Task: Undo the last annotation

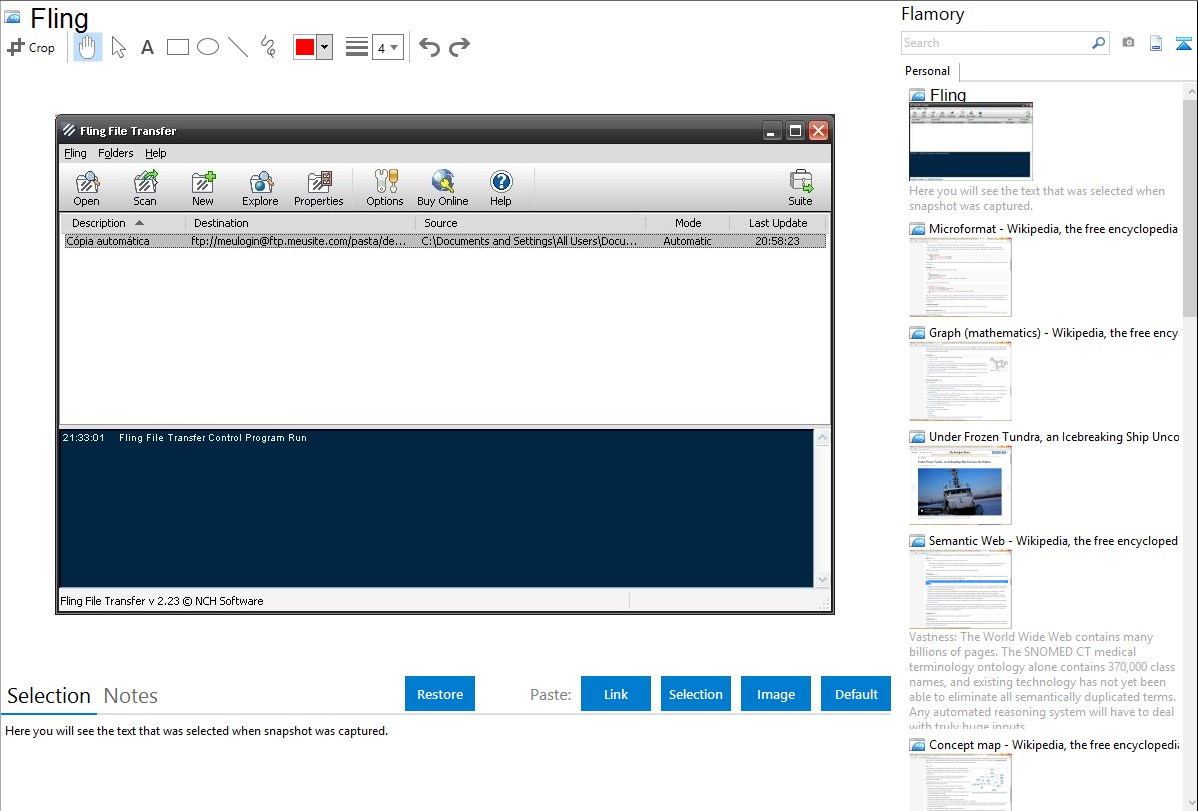Action: [x=429, y=47]
